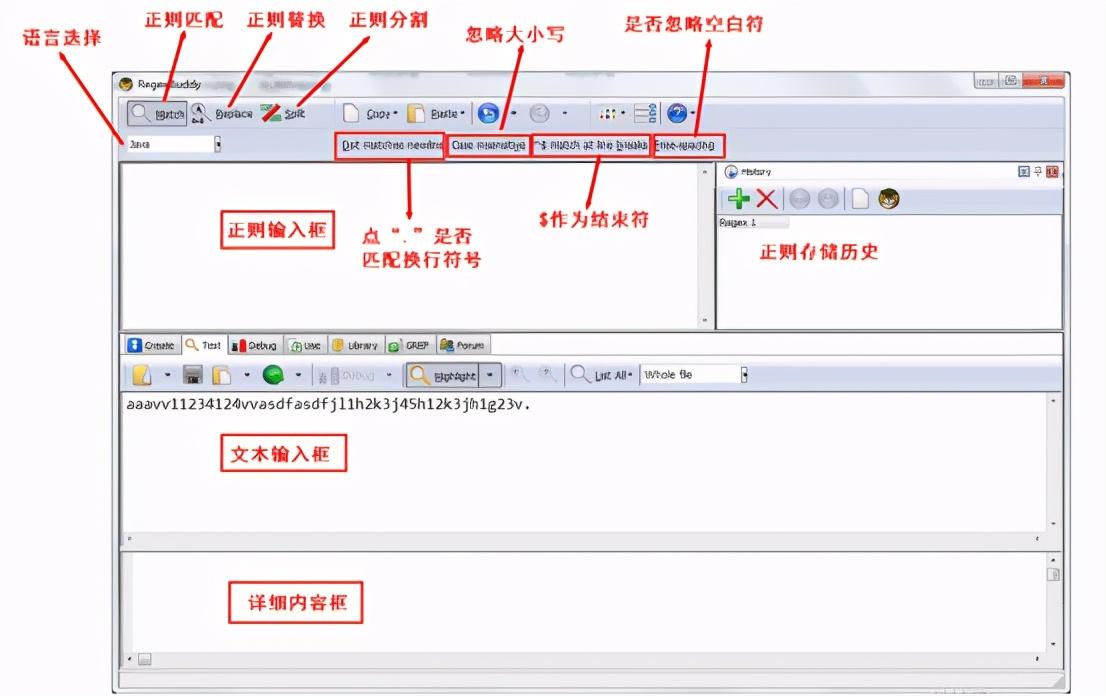The image size is (1106, 696).
Task: Switch to the Test tab
Action: pyautogui.click(x=204, y=345)
